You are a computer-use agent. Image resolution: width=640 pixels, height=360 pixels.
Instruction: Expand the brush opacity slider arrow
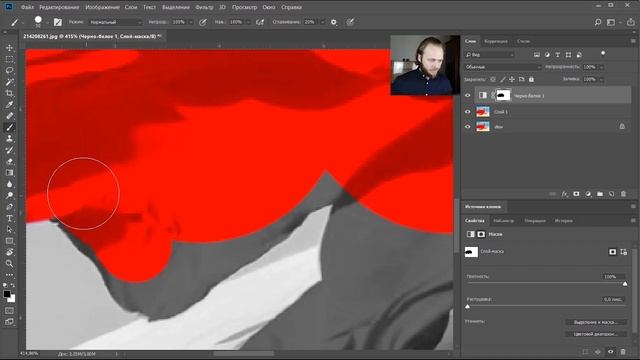(191, 22)
